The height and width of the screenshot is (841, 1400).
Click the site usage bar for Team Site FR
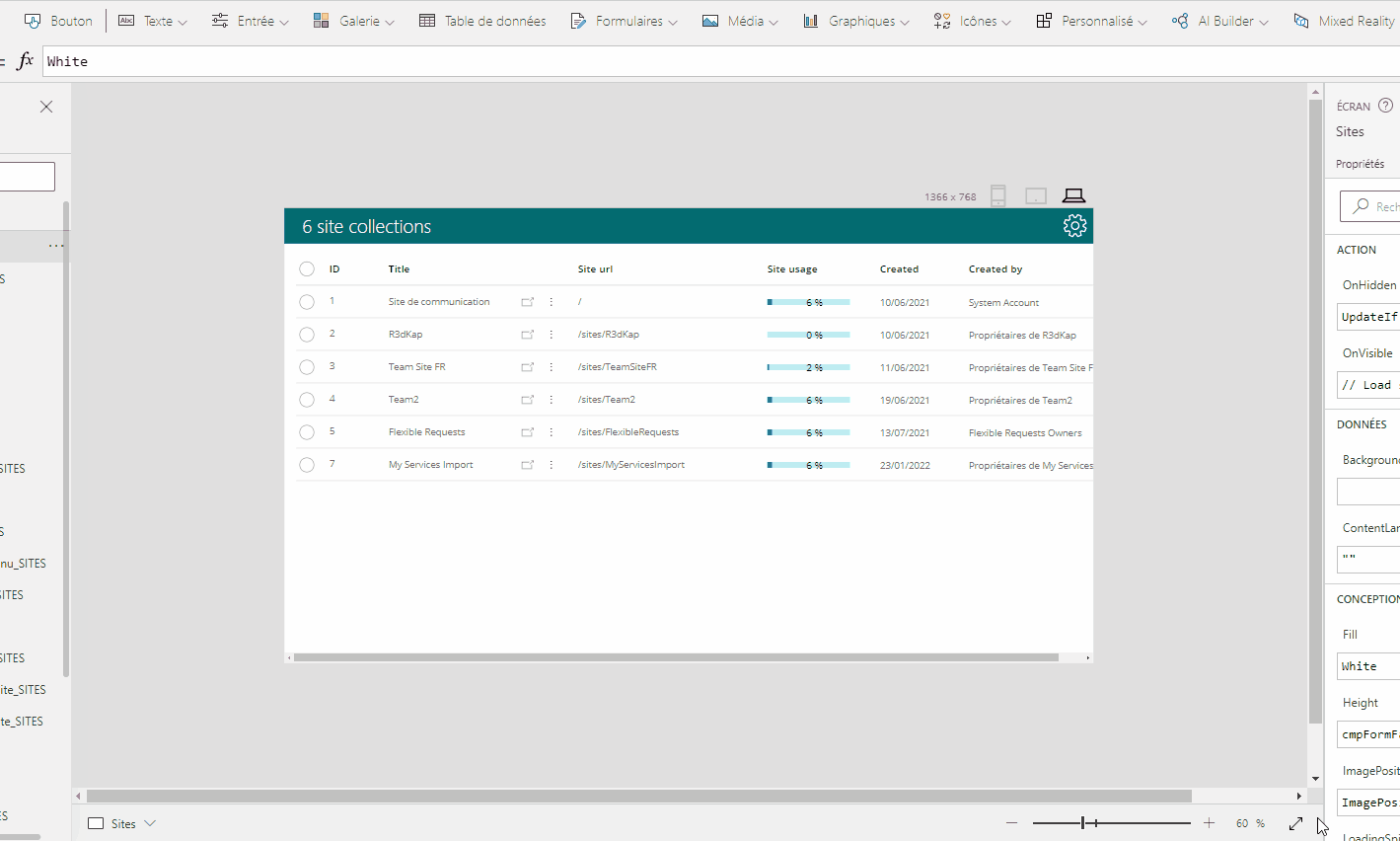pyautogui.click(x=809, y=367)
